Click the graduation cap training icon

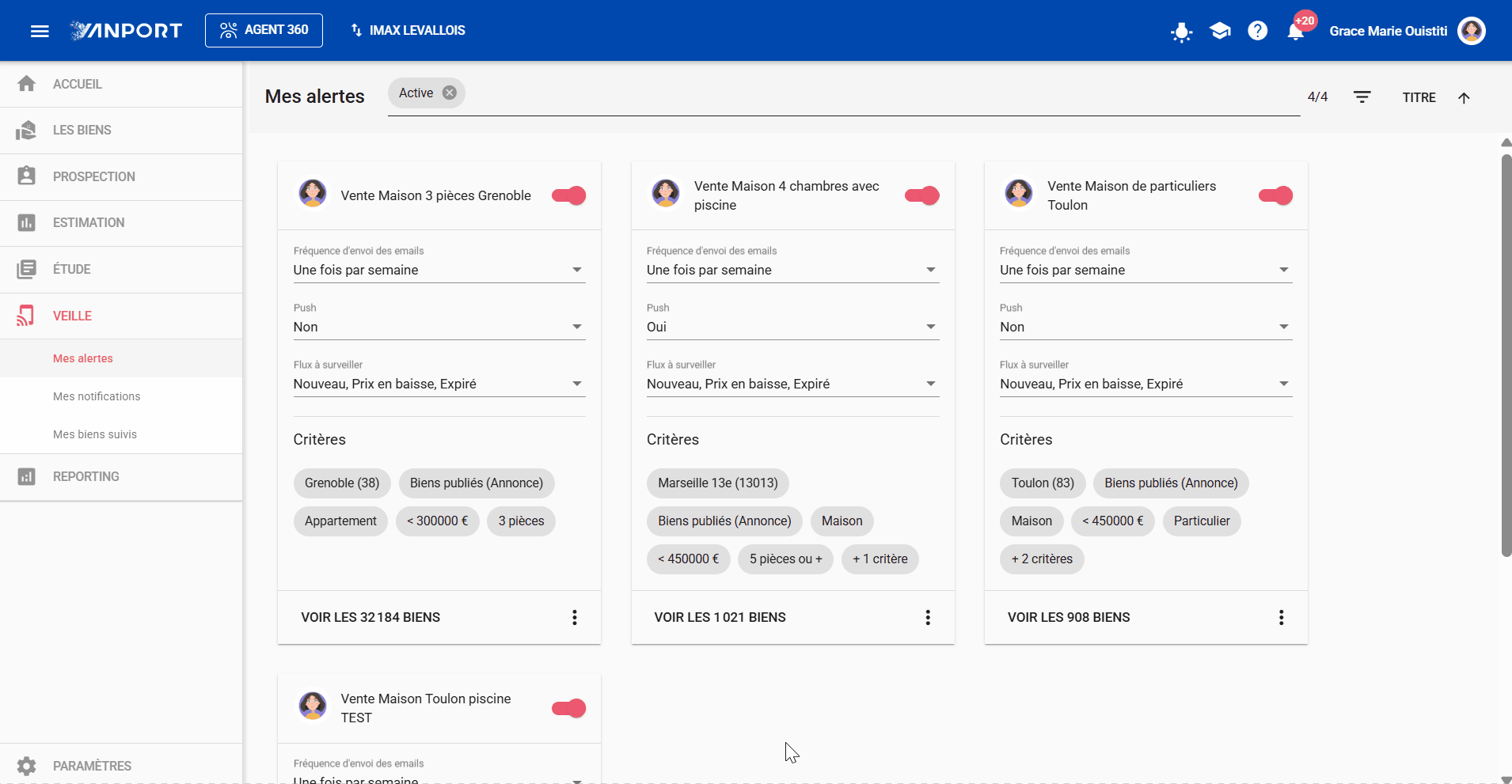coord(1220,31)
